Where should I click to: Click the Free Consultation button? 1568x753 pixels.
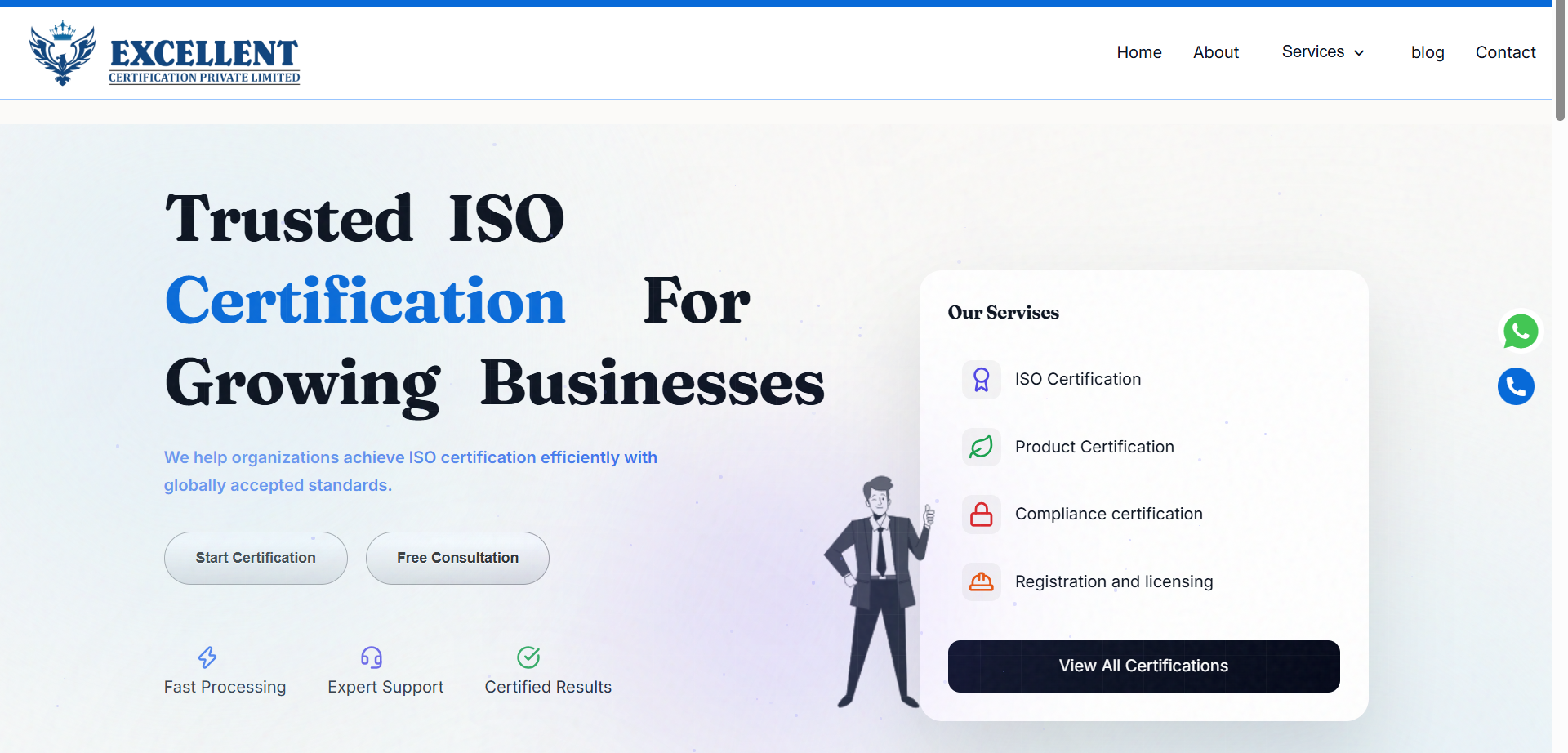(457, 558)
